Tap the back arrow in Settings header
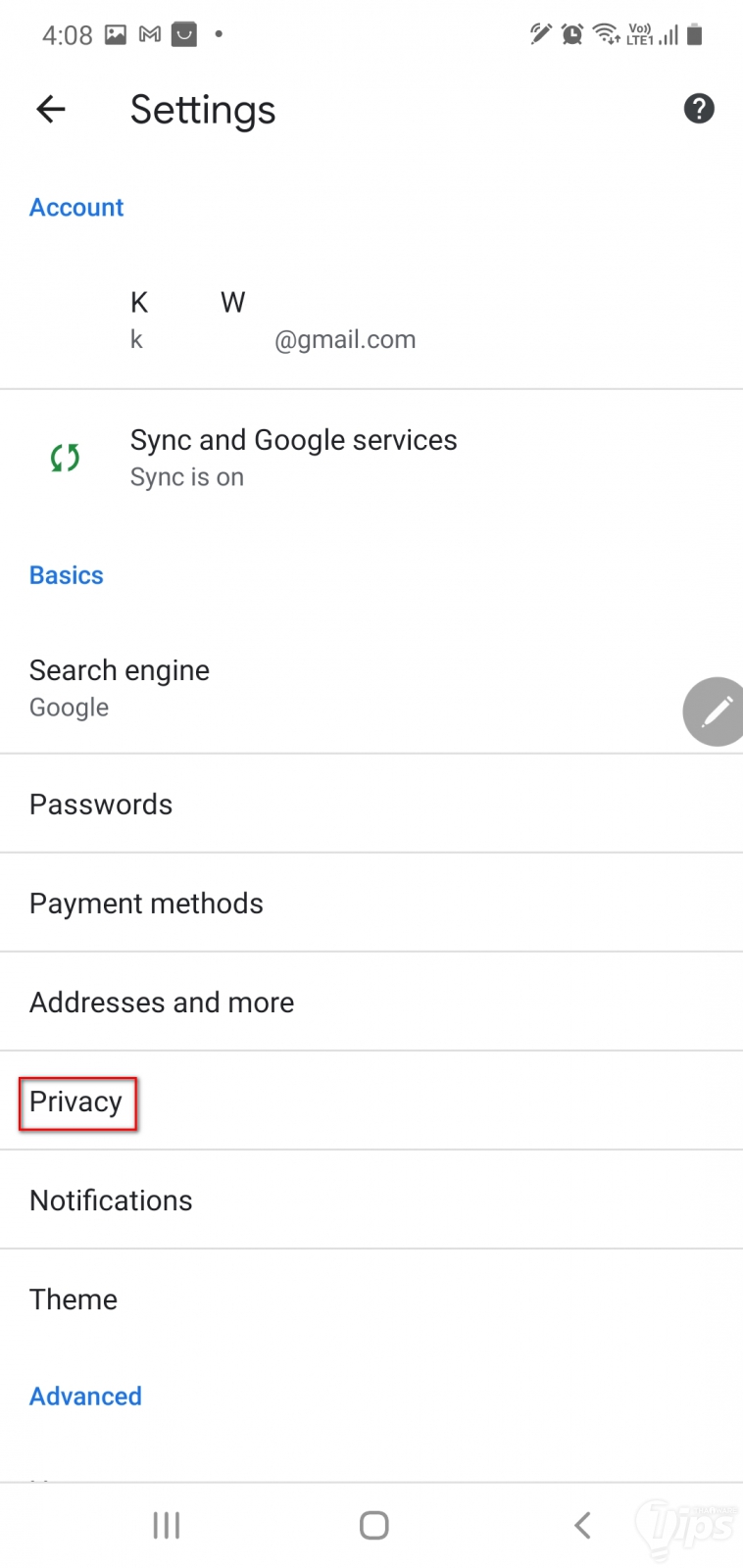The image size is (743, 1568). pos(51,109)
